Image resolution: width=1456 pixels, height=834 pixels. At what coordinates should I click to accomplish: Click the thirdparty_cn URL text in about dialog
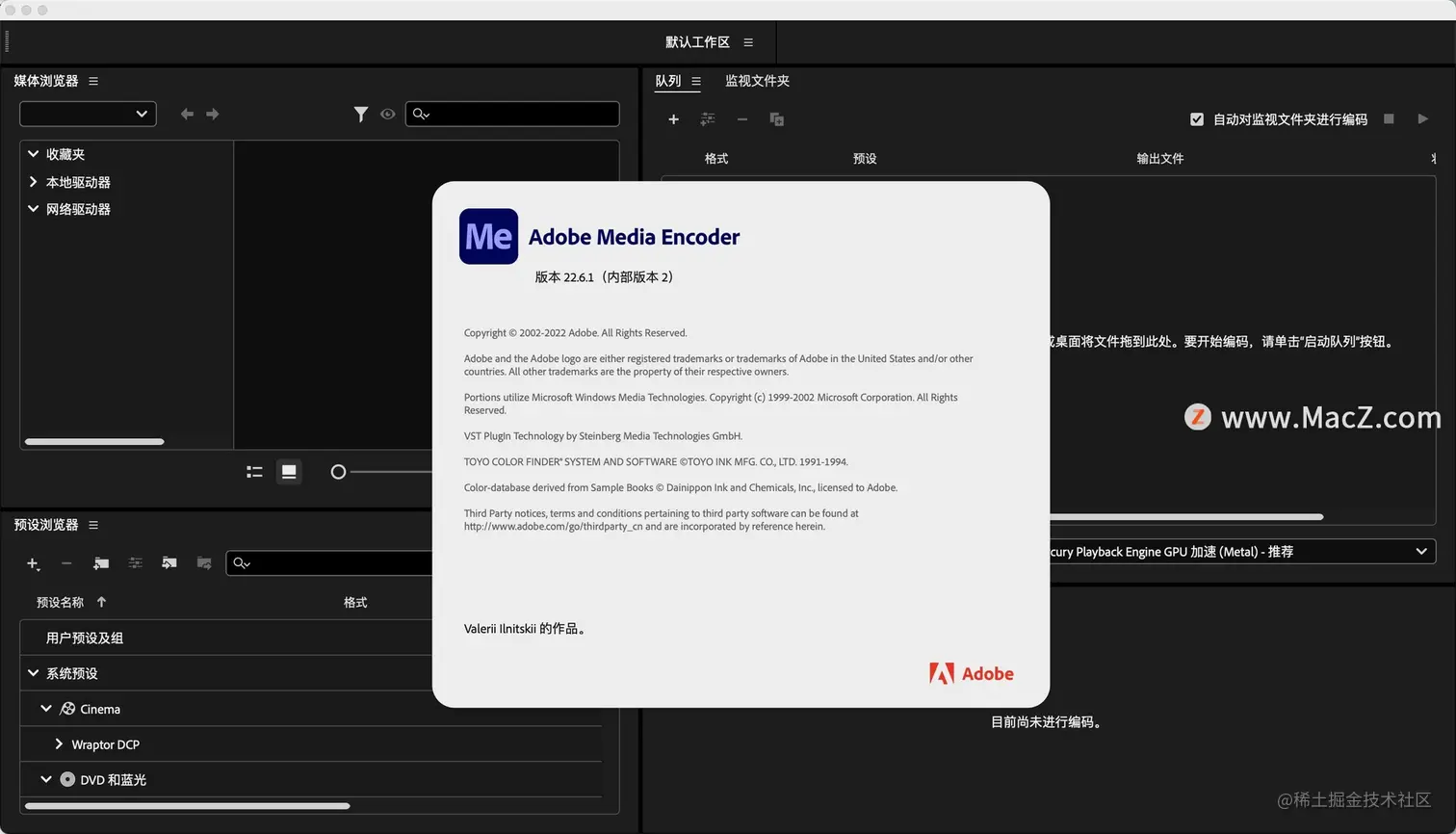(553, 527)
